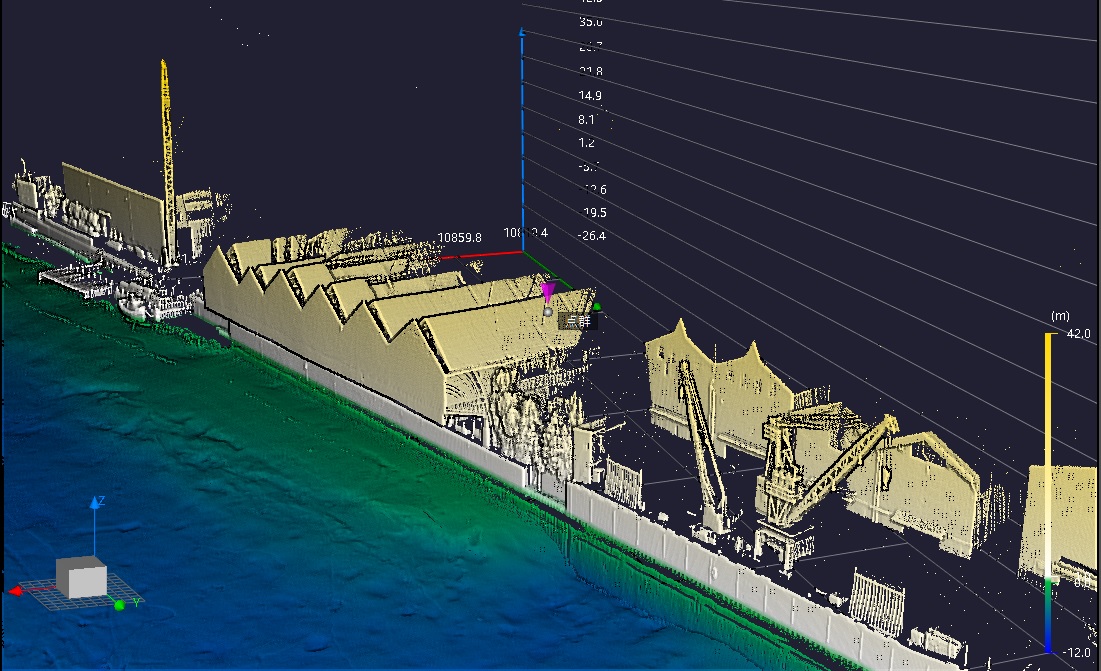The width and height of the screenshot is (1101, 671).
Task: Select the magenta cone marker on the roof
Action: pyautogui.click(x=547, y=291)
